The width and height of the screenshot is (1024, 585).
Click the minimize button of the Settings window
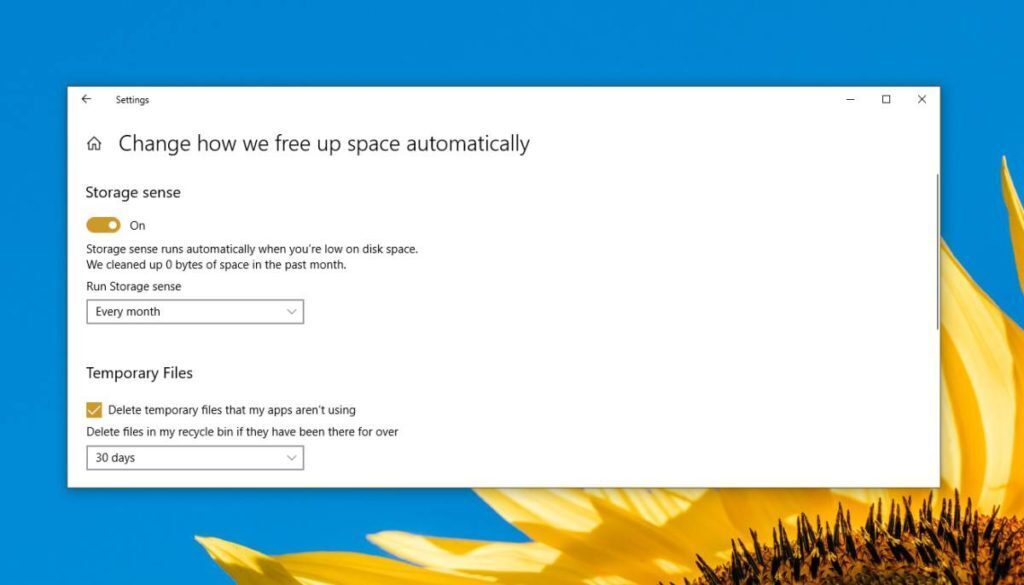850,100
